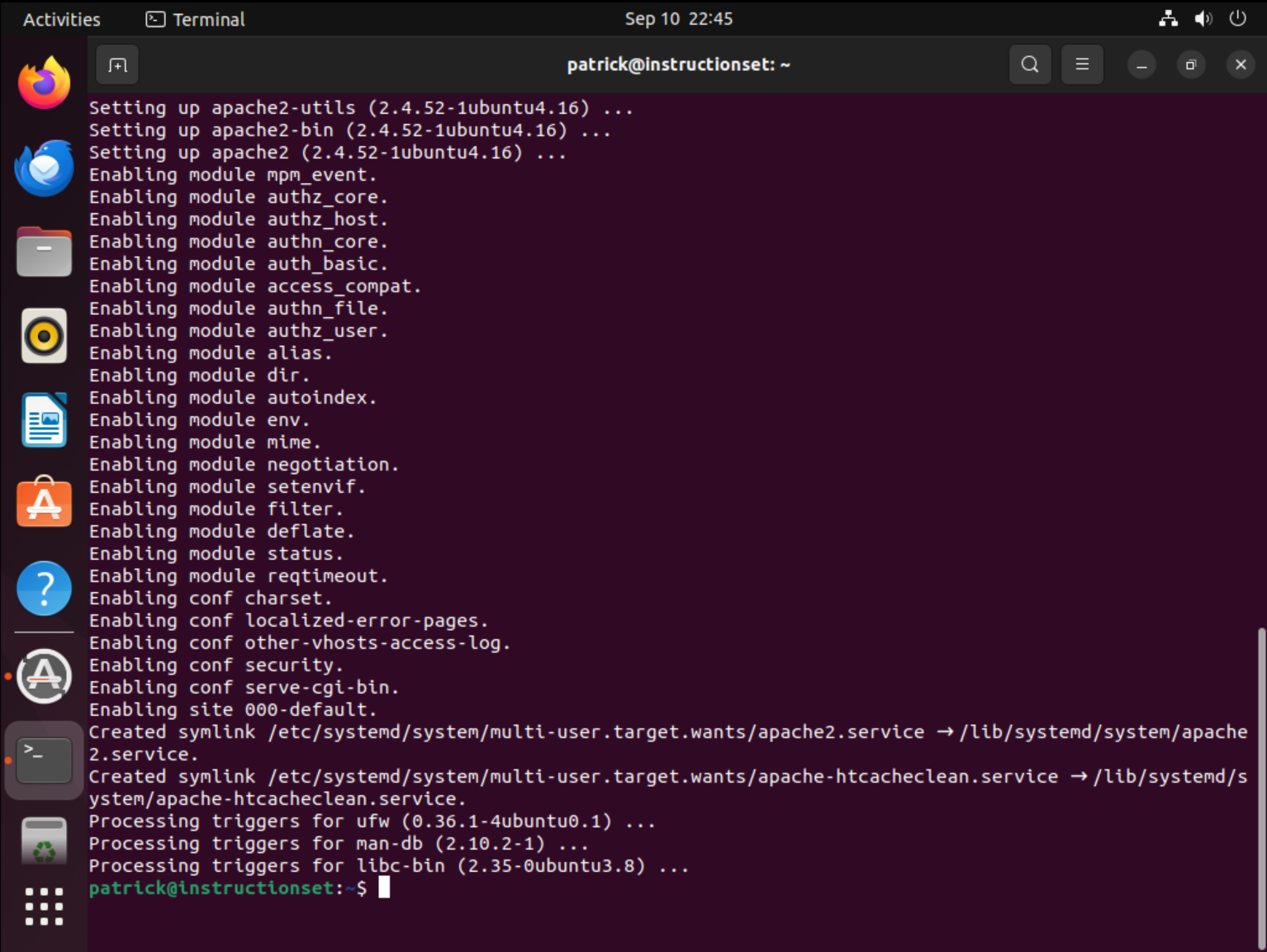
Task: Open Software Updater in the dock
Action: pyautogui.click(x=45, y=676)
